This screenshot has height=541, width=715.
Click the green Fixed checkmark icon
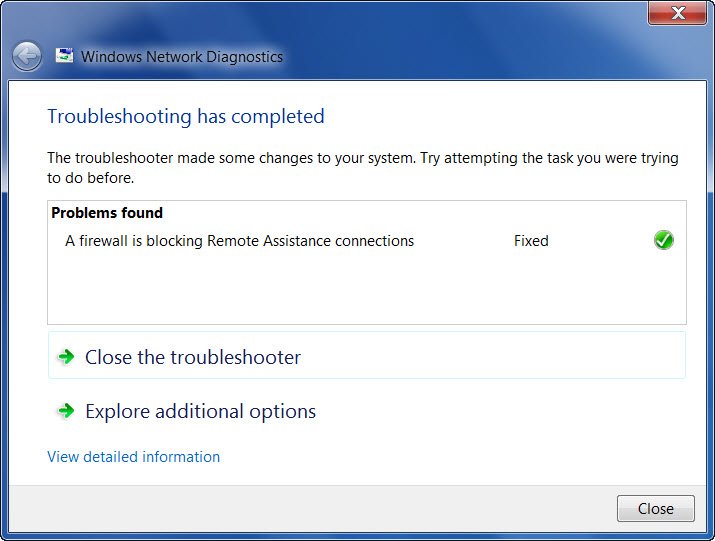(663, 240)
